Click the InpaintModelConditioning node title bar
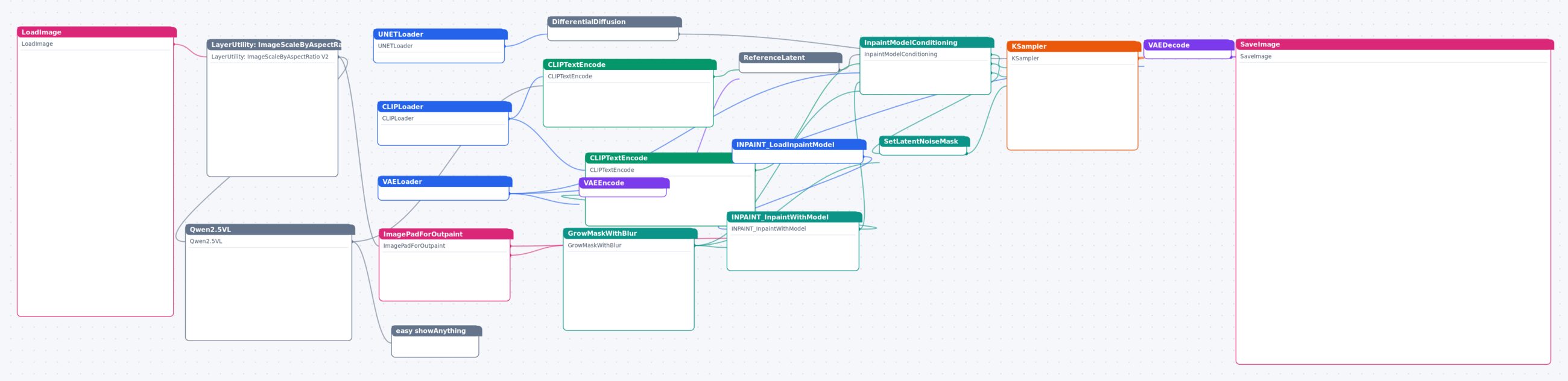The image size is (1568, 381). [x=926, y=43]
